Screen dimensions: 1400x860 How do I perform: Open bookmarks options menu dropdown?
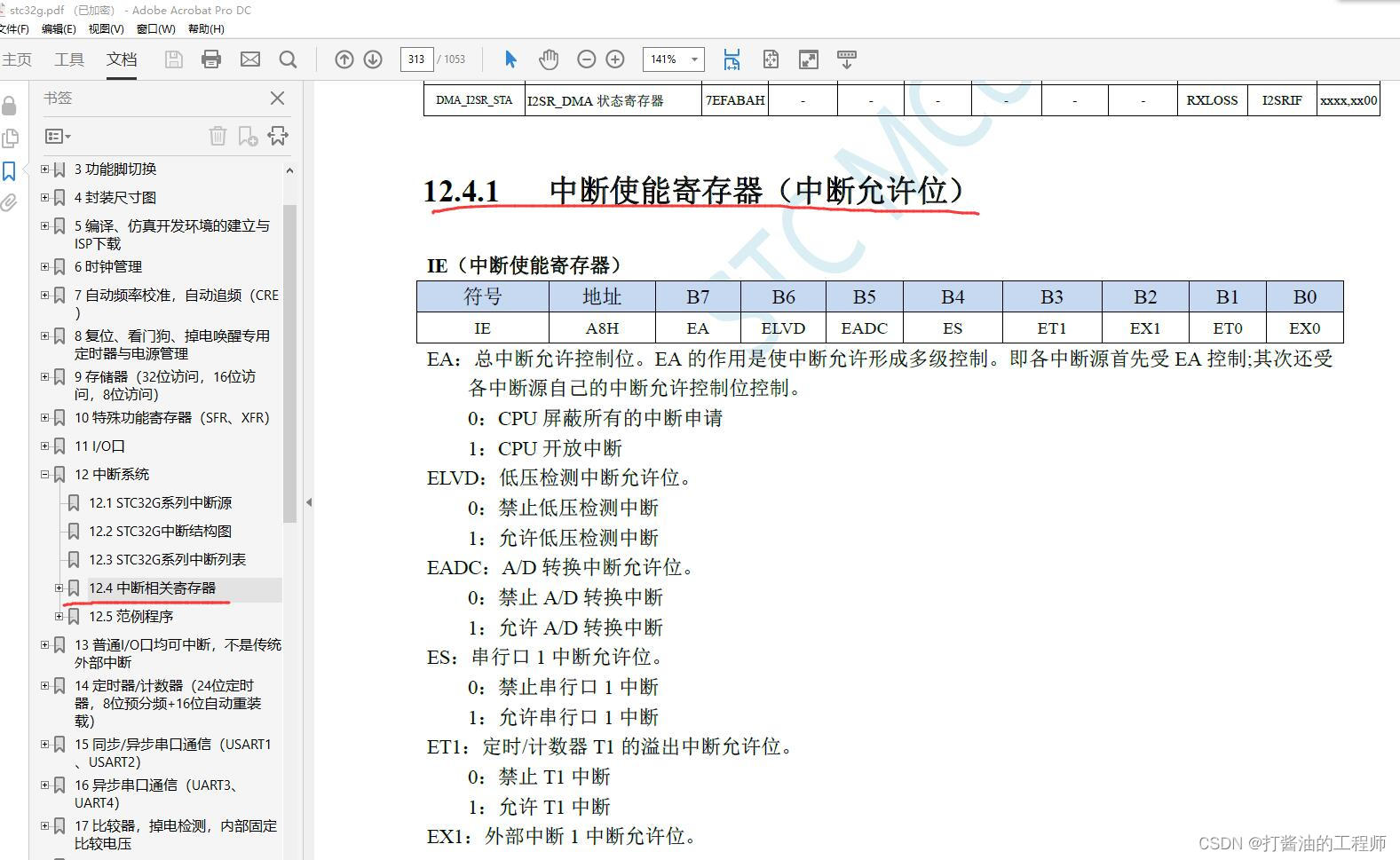tap(58, 136)
